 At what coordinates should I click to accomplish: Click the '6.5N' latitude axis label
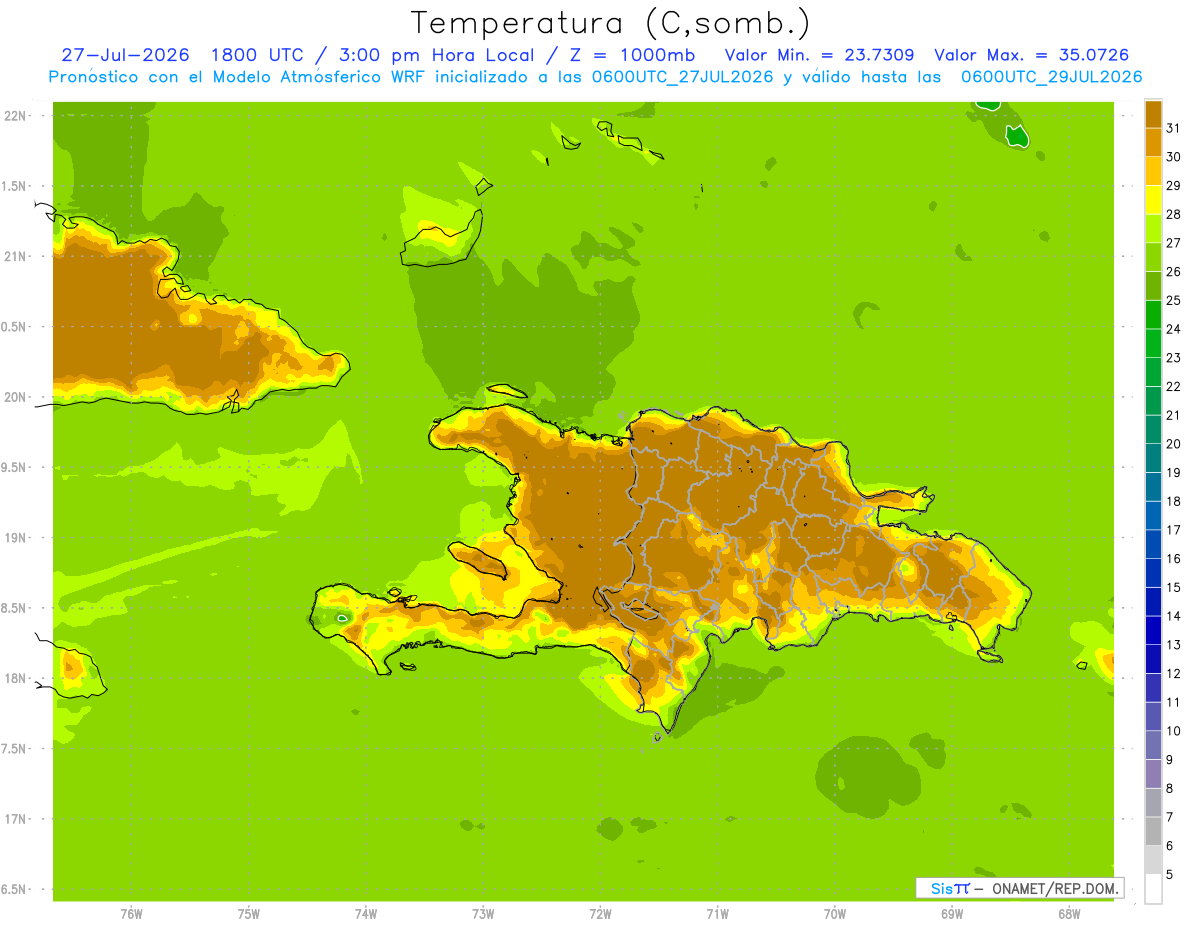tap(15, 890)
